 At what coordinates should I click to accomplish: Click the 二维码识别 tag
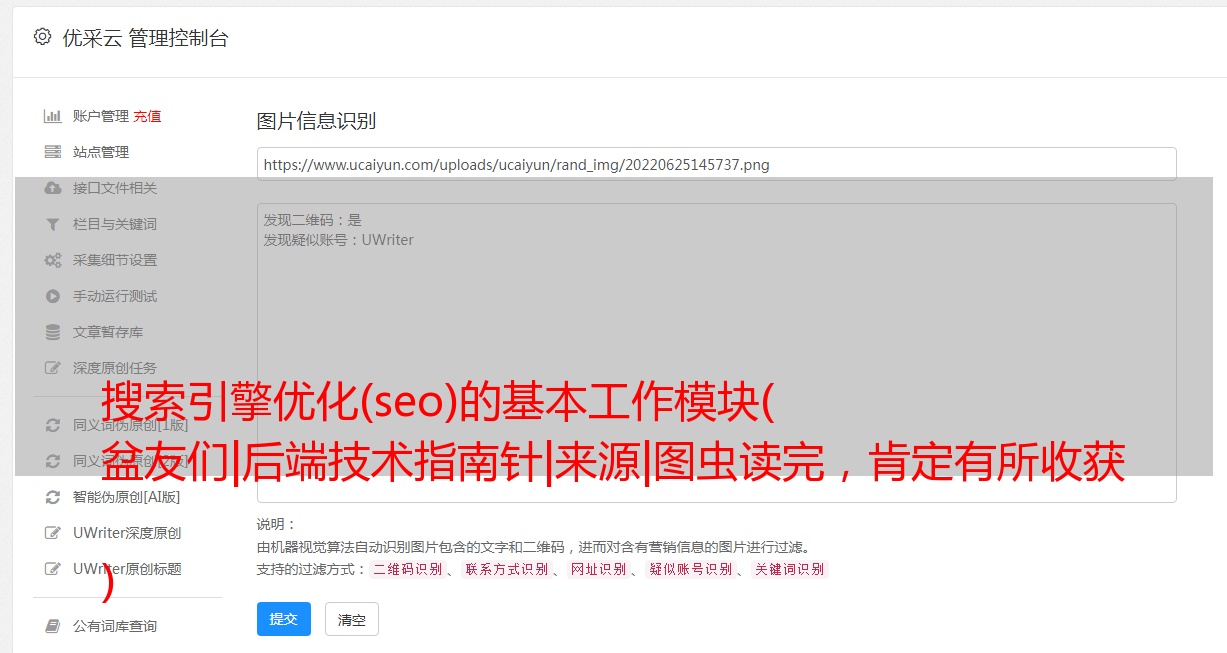click(x=407, y=569)
